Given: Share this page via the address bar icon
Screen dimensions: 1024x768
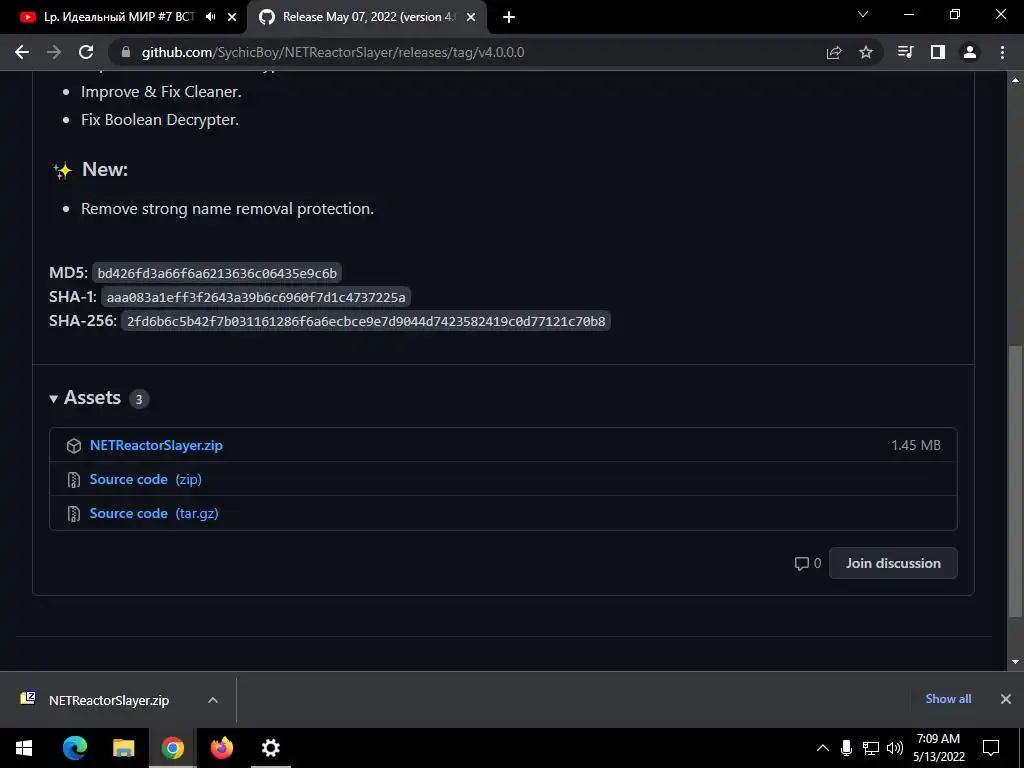Looking at the screenshot, I should [834, 52].
